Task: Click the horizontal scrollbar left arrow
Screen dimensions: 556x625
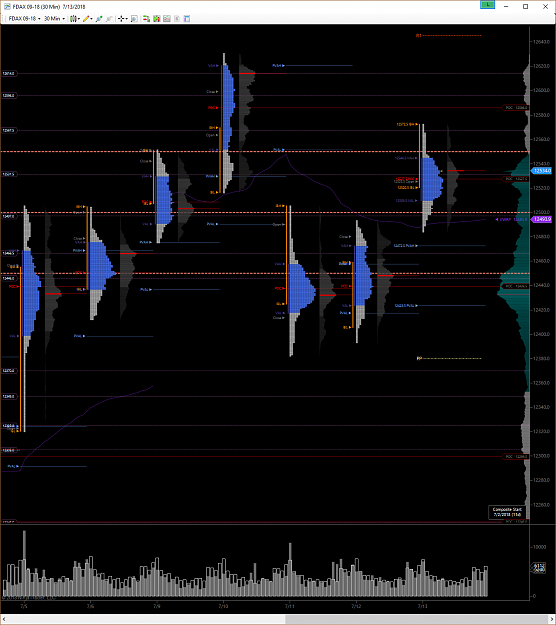Action: (x=4, y=619)
